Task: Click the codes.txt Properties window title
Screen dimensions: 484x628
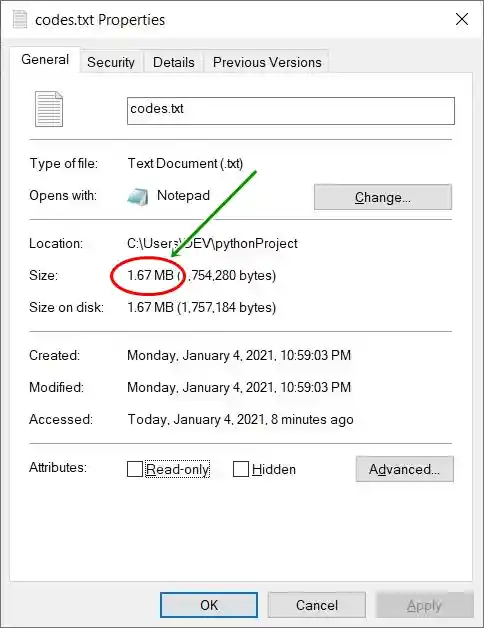Action: tap(100, 20)
